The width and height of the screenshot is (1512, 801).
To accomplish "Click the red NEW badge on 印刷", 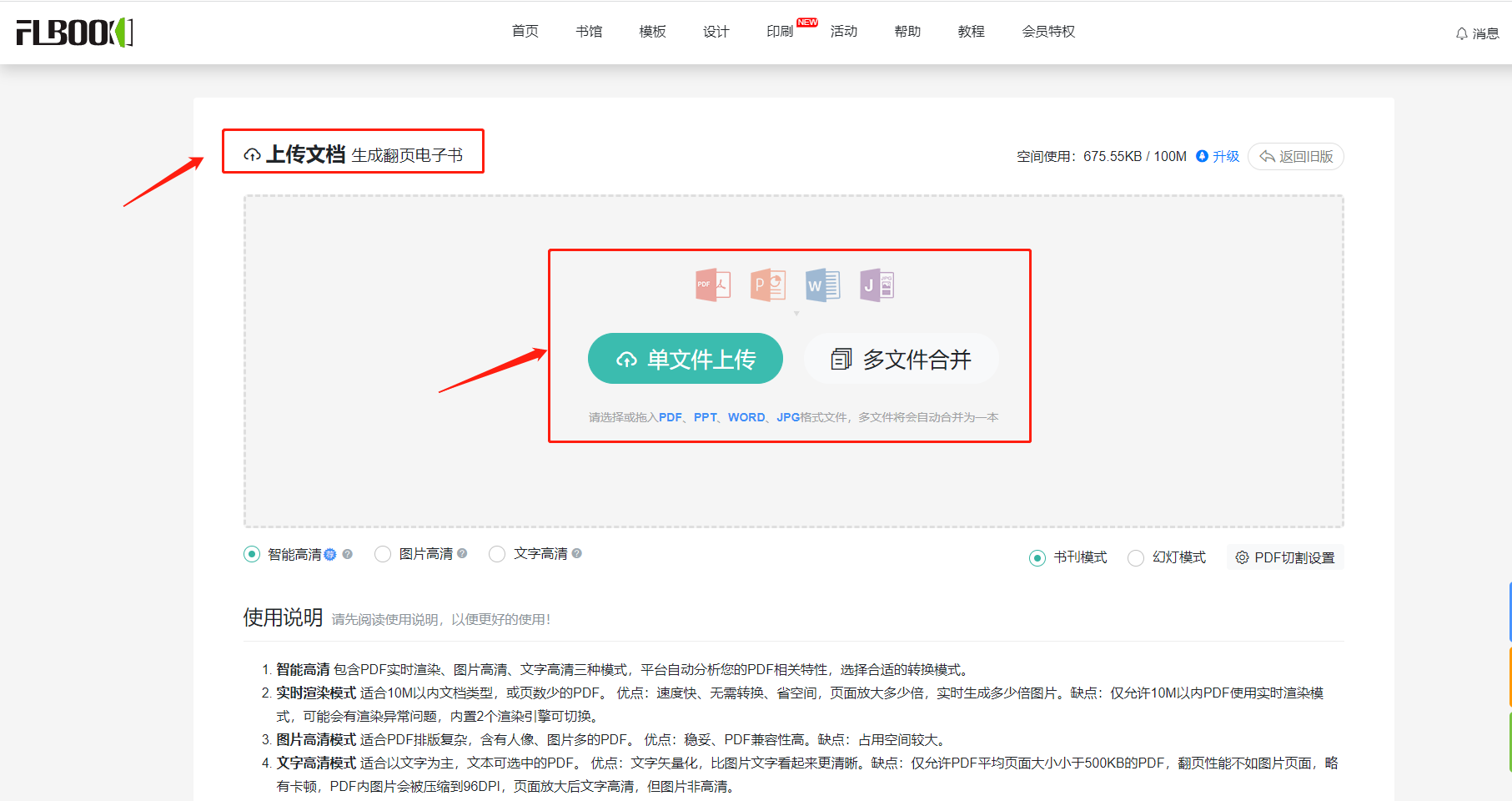I will 807,23.
